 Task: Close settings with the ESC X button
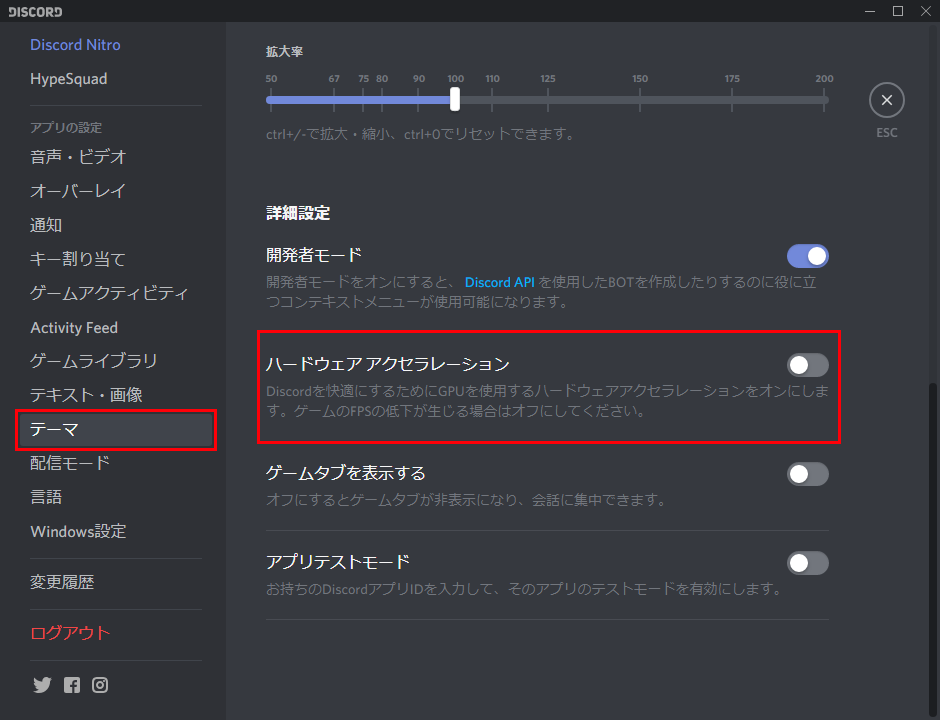[x=887, y=100]
